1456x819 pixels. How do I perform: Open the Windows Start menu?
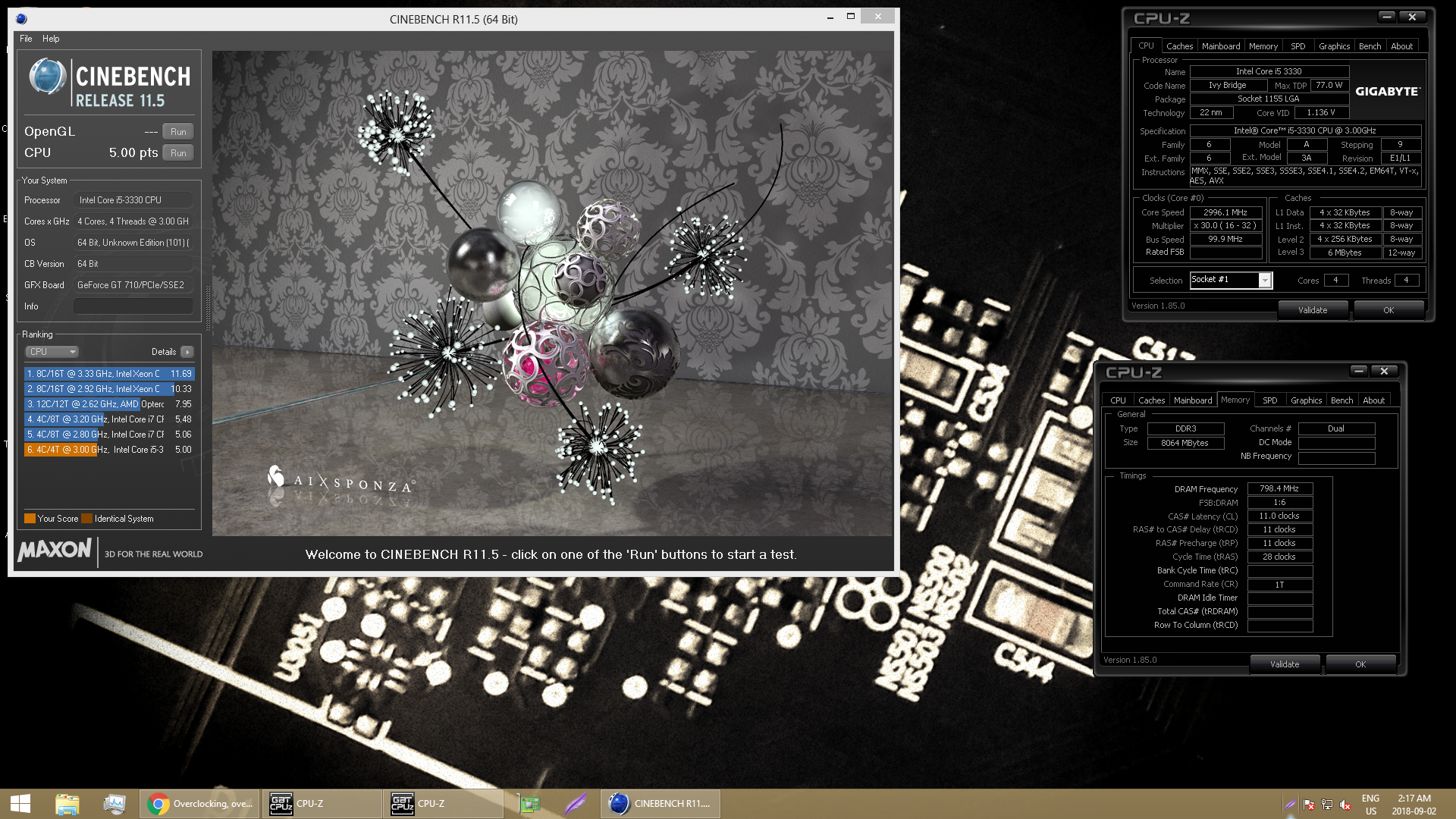coord(20,804)
